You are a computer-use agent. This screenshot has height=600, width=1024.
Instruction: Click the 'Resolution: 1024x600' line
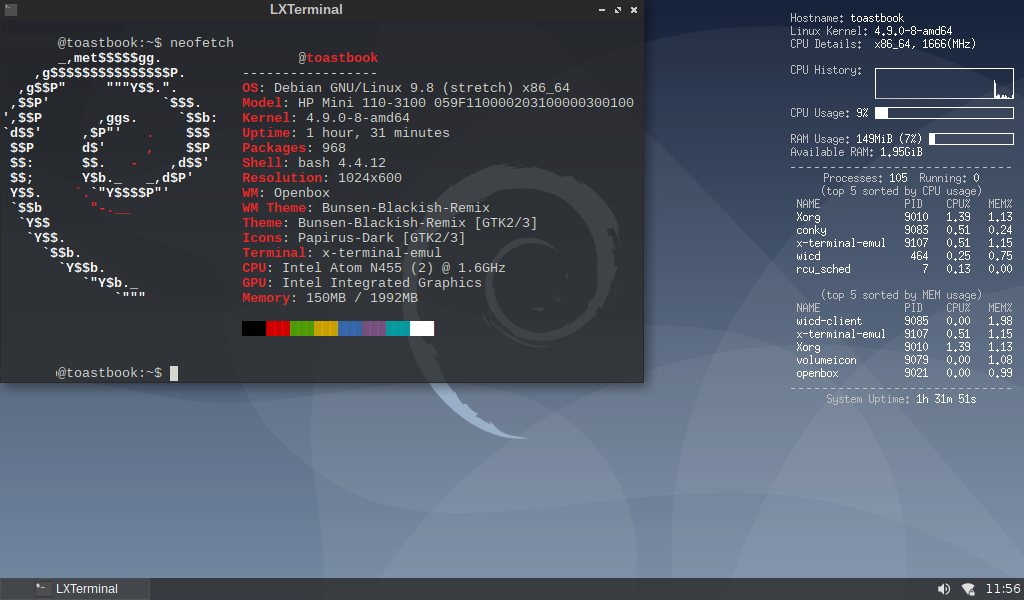click(x=322, y=178)
